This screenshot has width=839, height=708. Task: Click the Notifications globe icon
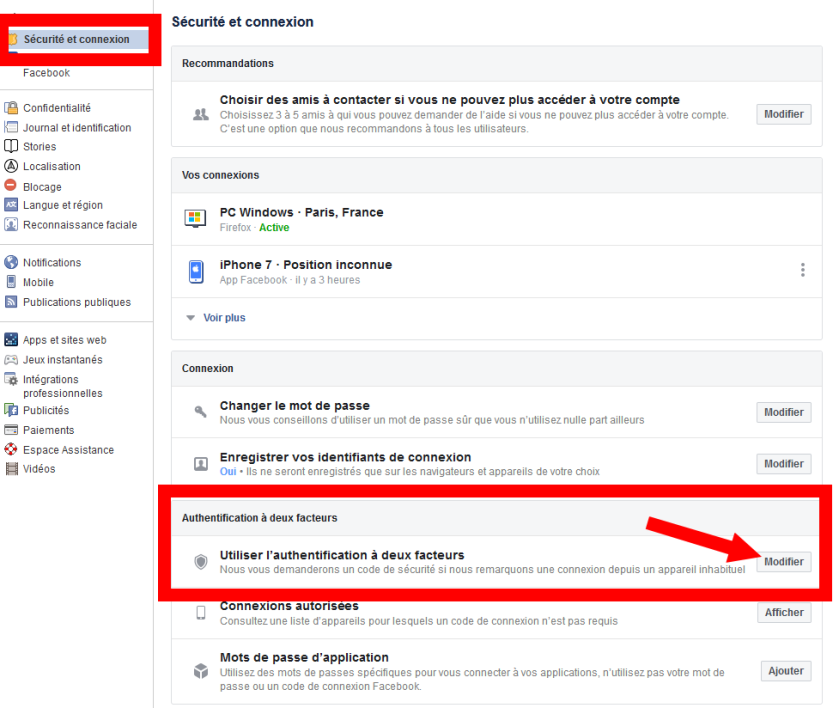[x=11, y=262]
